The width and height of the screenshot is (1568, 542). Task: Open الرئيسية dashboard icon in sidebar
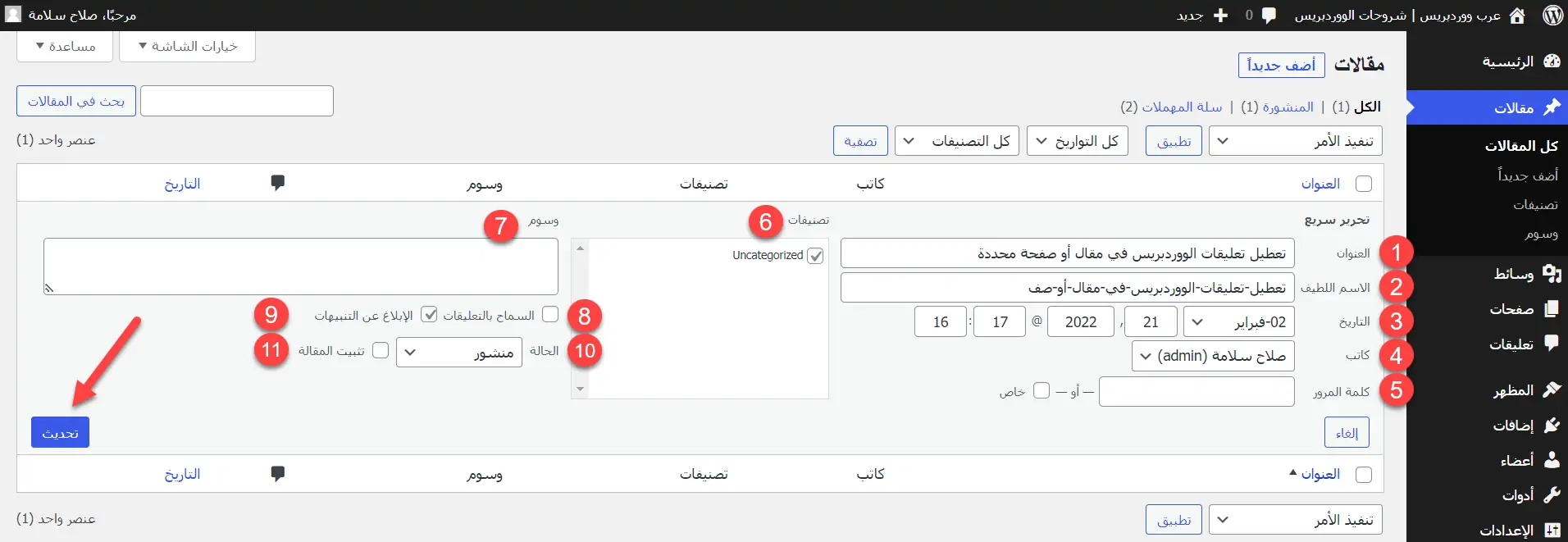pos(1552,61)
